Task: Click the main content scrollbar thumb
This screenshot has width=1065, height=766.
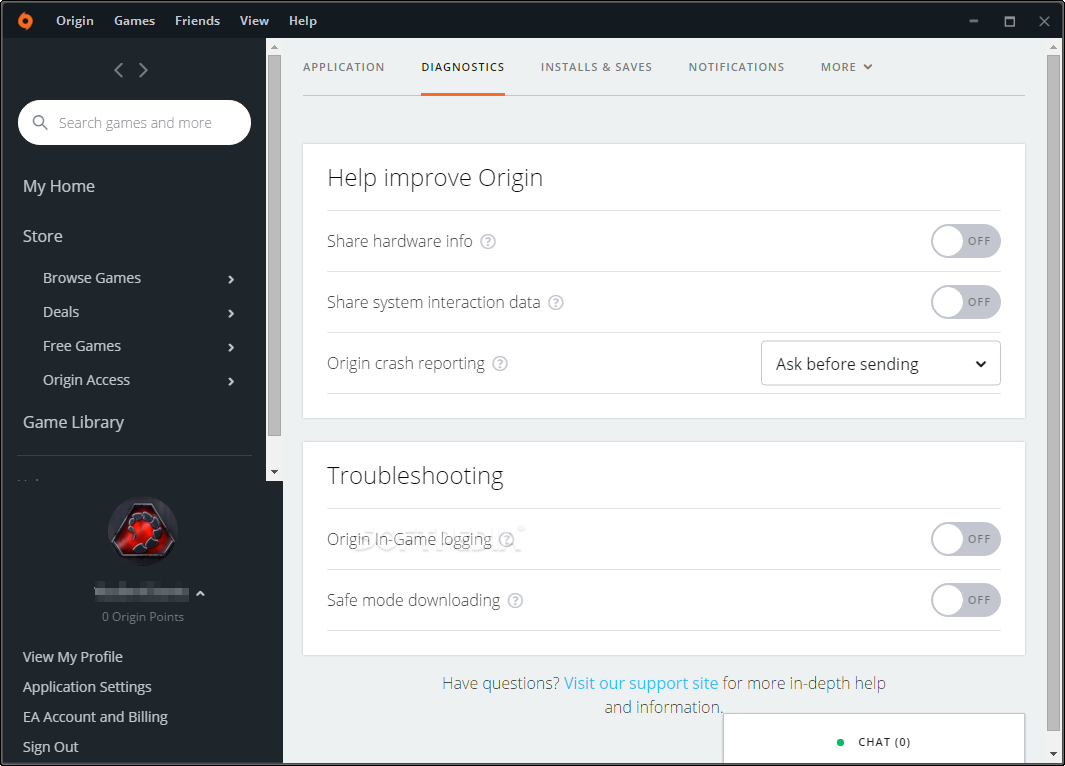Action: pyautogui.click(x=1053, y=393)
